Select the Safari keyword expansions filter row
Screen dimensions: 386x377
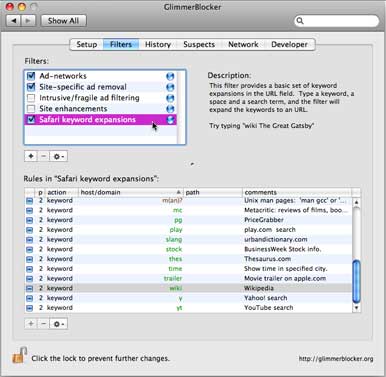coord(100,120)
